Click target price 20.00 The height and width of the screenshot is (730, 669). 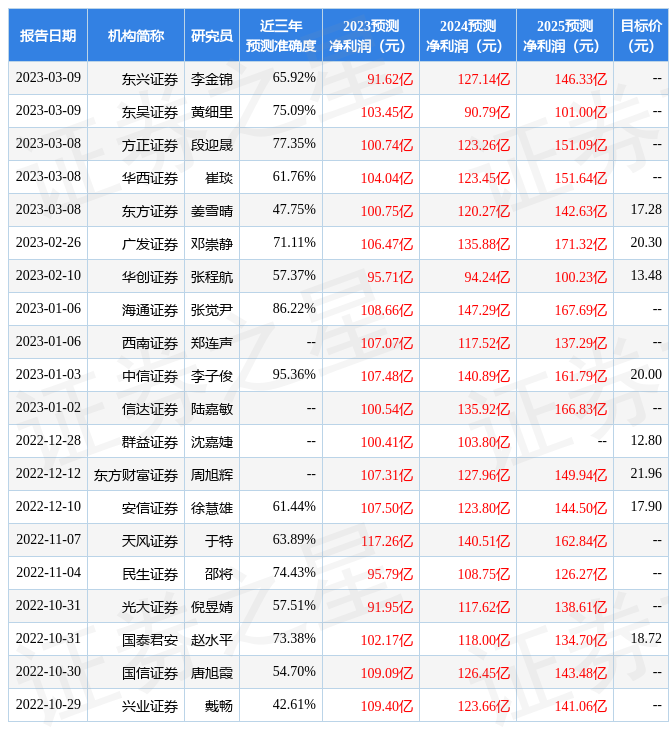point(646,374)
